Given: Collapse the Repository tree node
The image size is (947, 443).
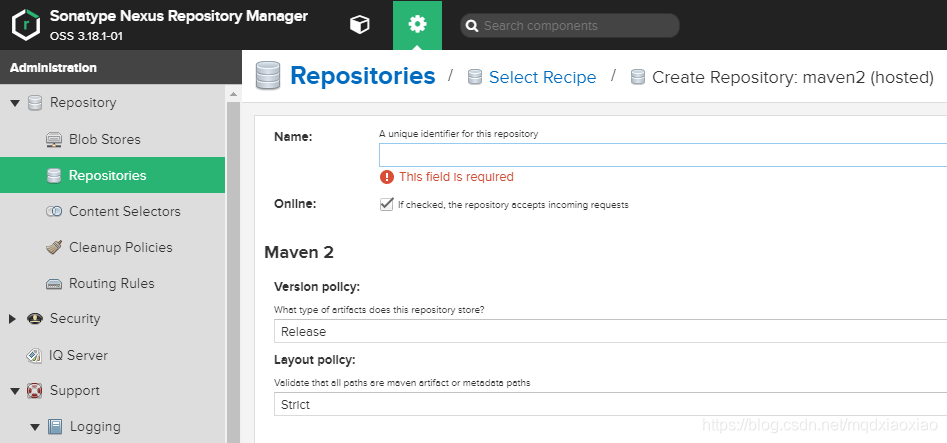Looking at the screenshot, I should click(14, 103).
